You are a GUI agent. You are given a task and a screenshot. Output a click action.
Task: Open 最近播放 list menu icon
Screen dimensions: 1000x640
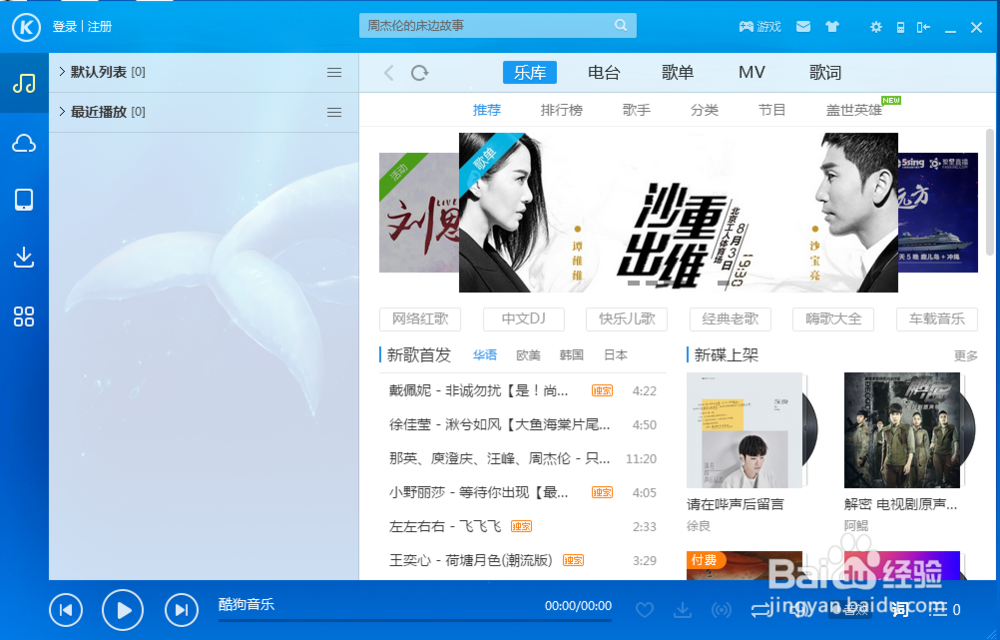[x=334, y=112]
